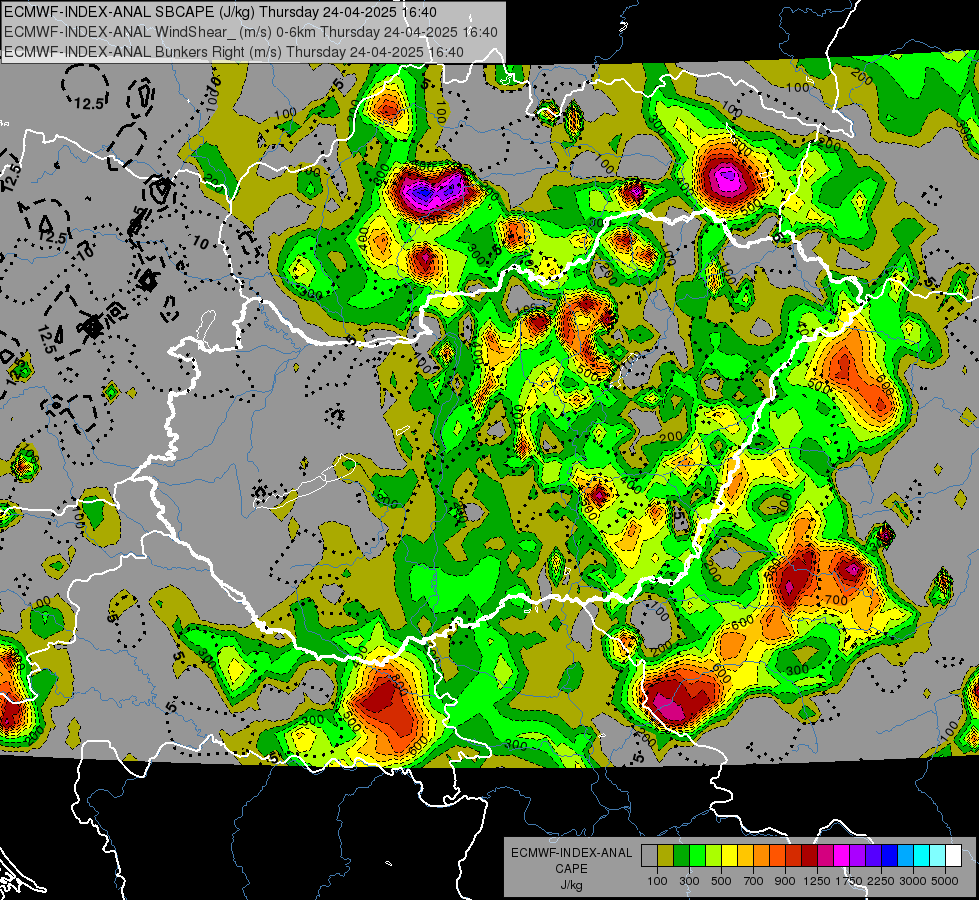The width and height of the screenshot is (979, 900).
Task: Choose the pure yellow legend swatch
Action: click(729, 856)
